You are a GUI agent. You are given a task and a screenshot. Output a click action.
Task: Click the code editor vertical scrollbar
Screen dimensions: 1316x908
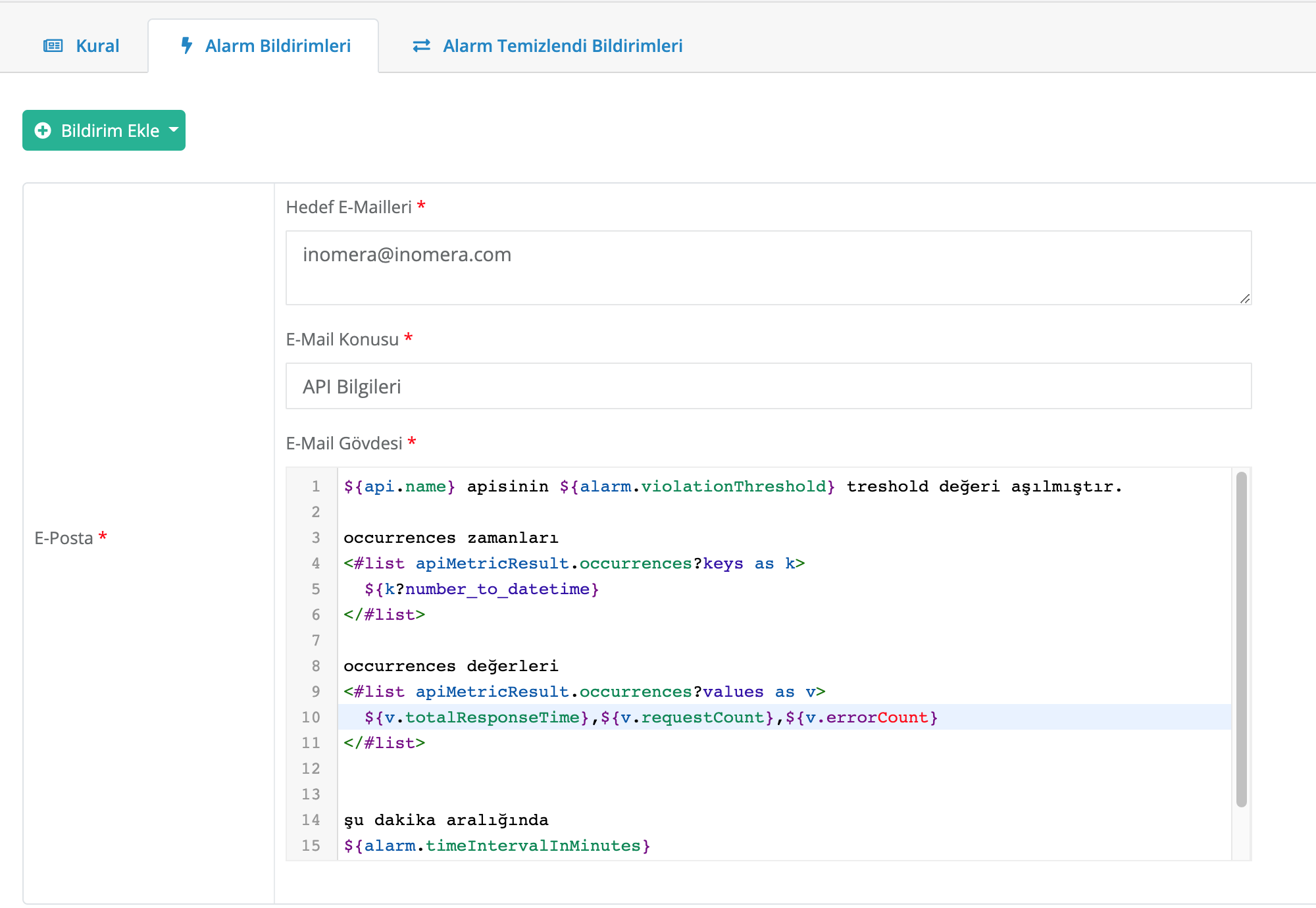tap(1242, 639)
